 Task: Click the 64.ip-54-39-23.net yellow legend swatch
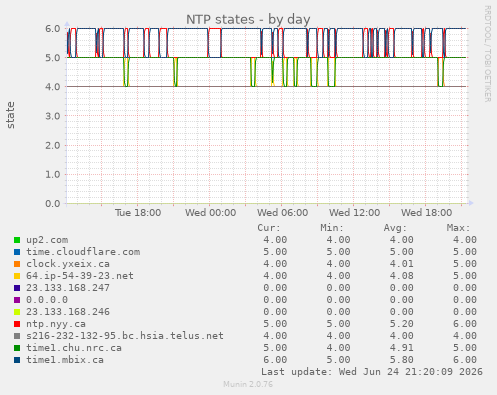(x=17, y=276)
